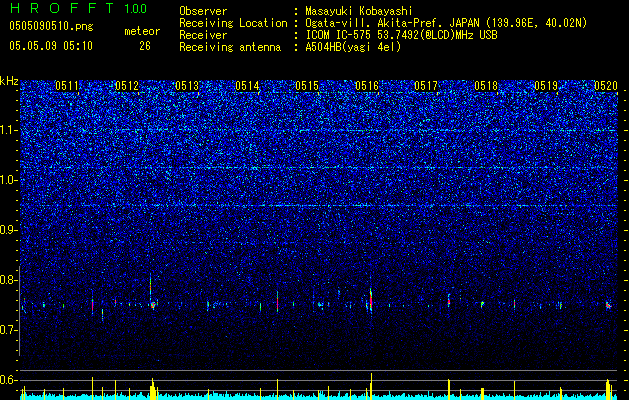629x400 pixels.
Task: Click the 0.6 frequency axis label
Action: [9, 380]
